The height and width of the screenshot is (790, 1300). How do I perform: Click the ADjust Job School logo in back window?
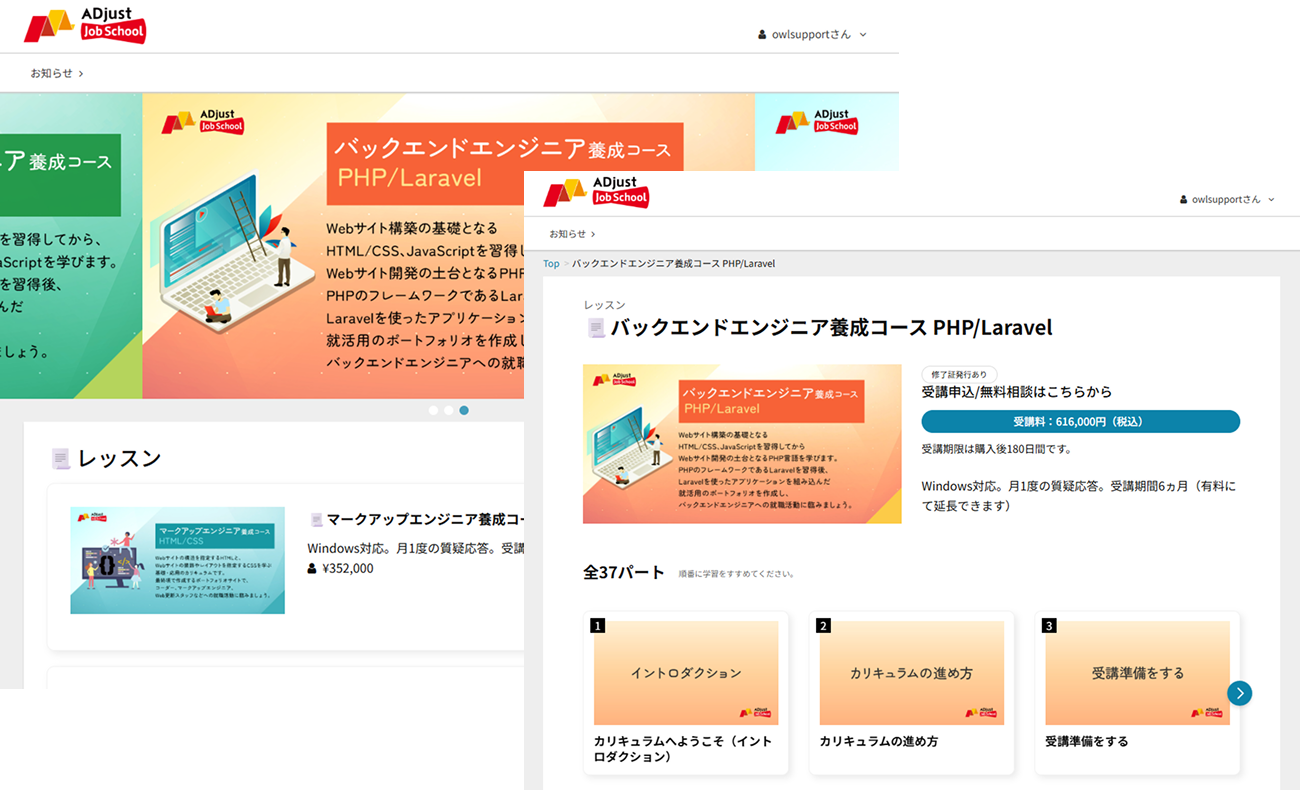[85, 26]
